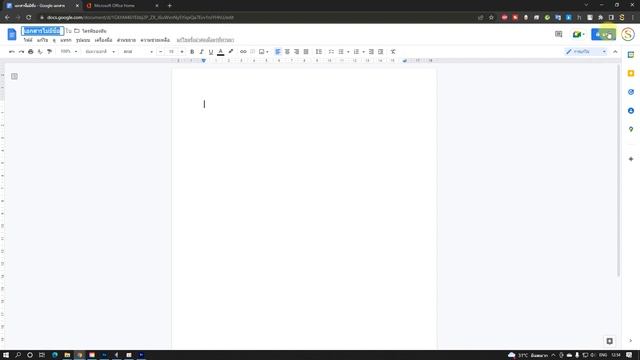Open Contacts in the side panel
This screenshot has width=640, height=360.
(631, 111)
